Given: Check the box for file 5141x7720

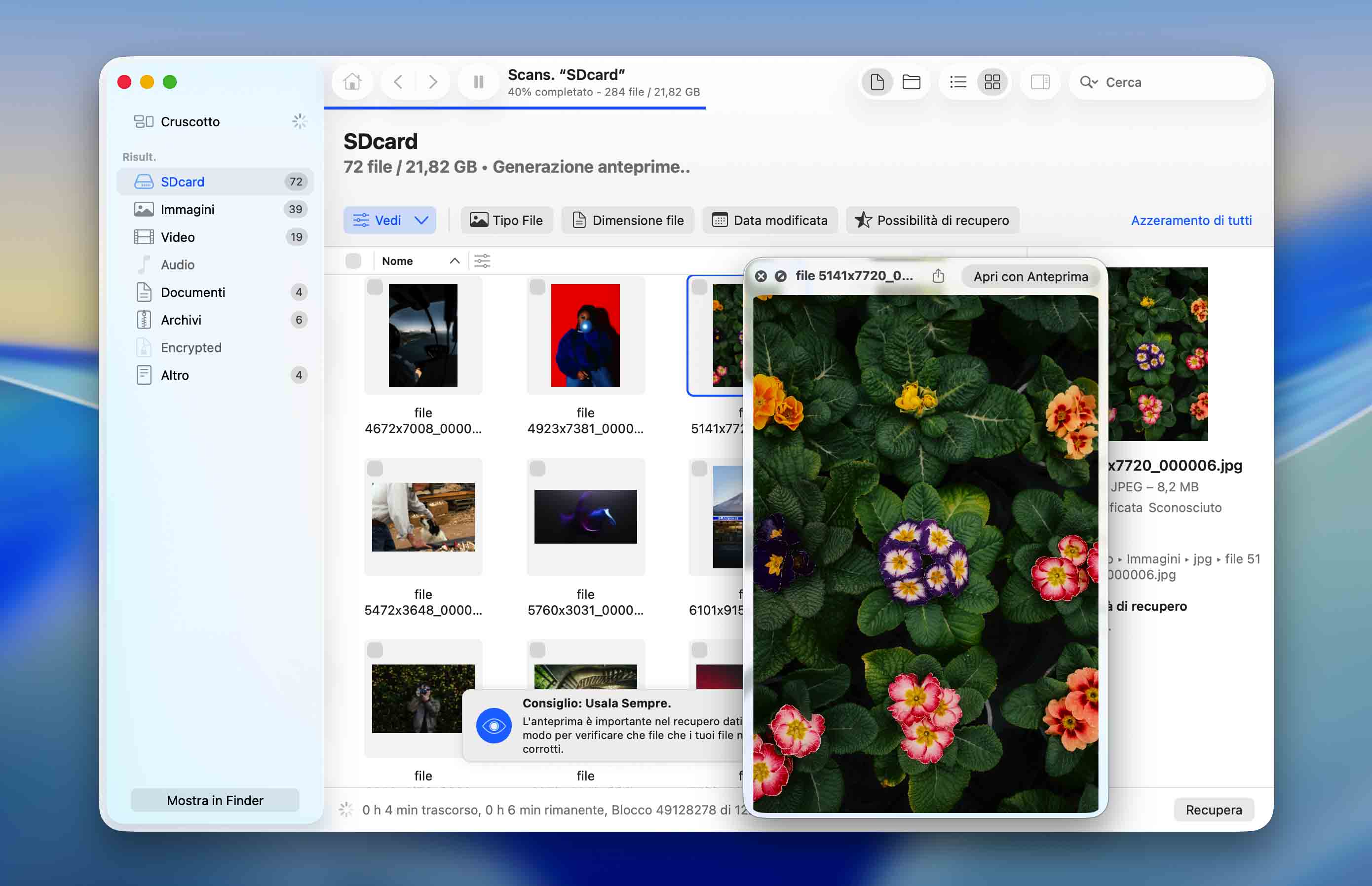Looking at the screenshot, I should (x=700, y=287).
